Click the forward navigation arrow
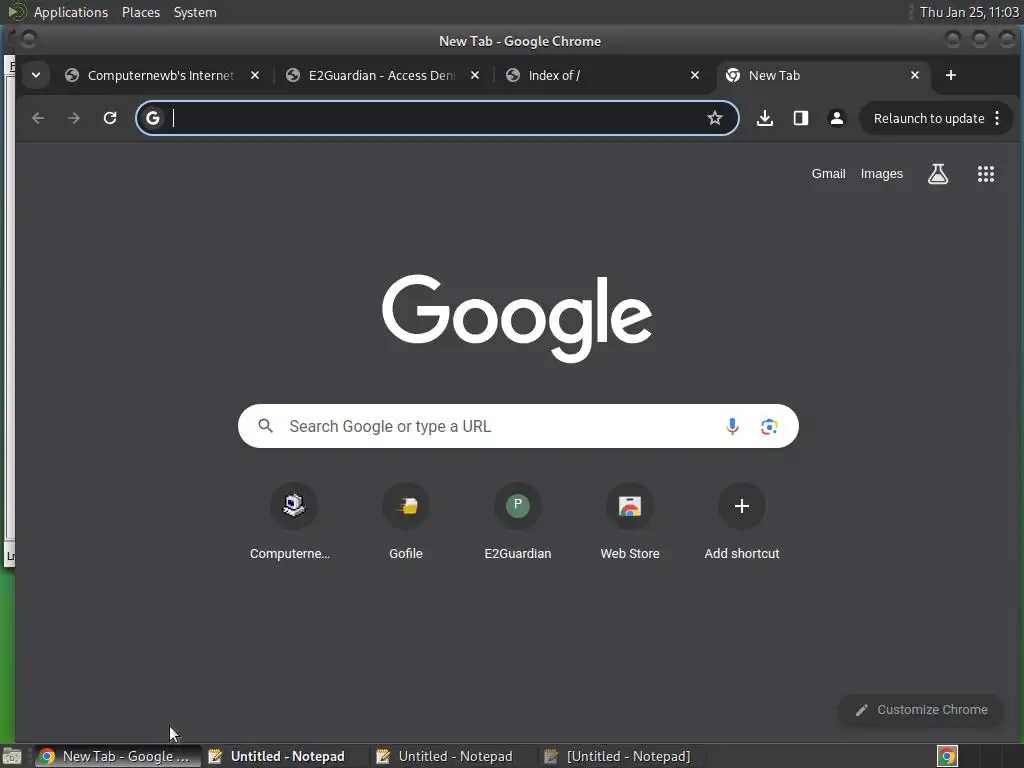This screenshot has height=768, width=1024. click(x=74, y=118)
